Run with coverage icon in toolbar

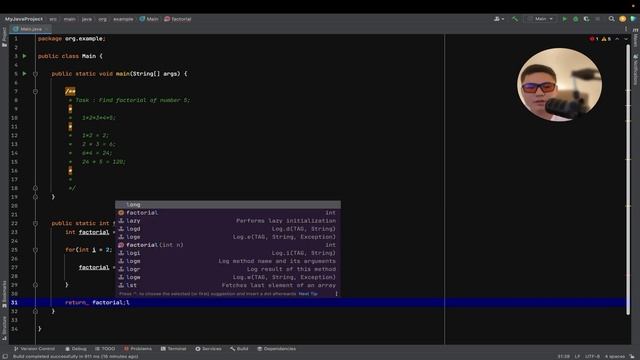tap(587, 19)
